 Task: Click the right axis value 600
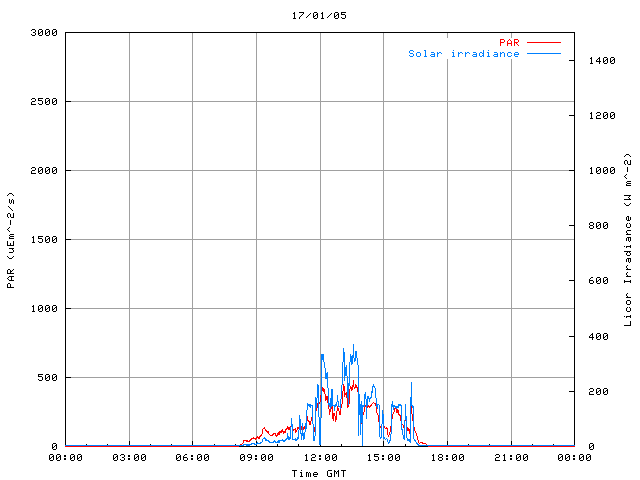point(598,281)
